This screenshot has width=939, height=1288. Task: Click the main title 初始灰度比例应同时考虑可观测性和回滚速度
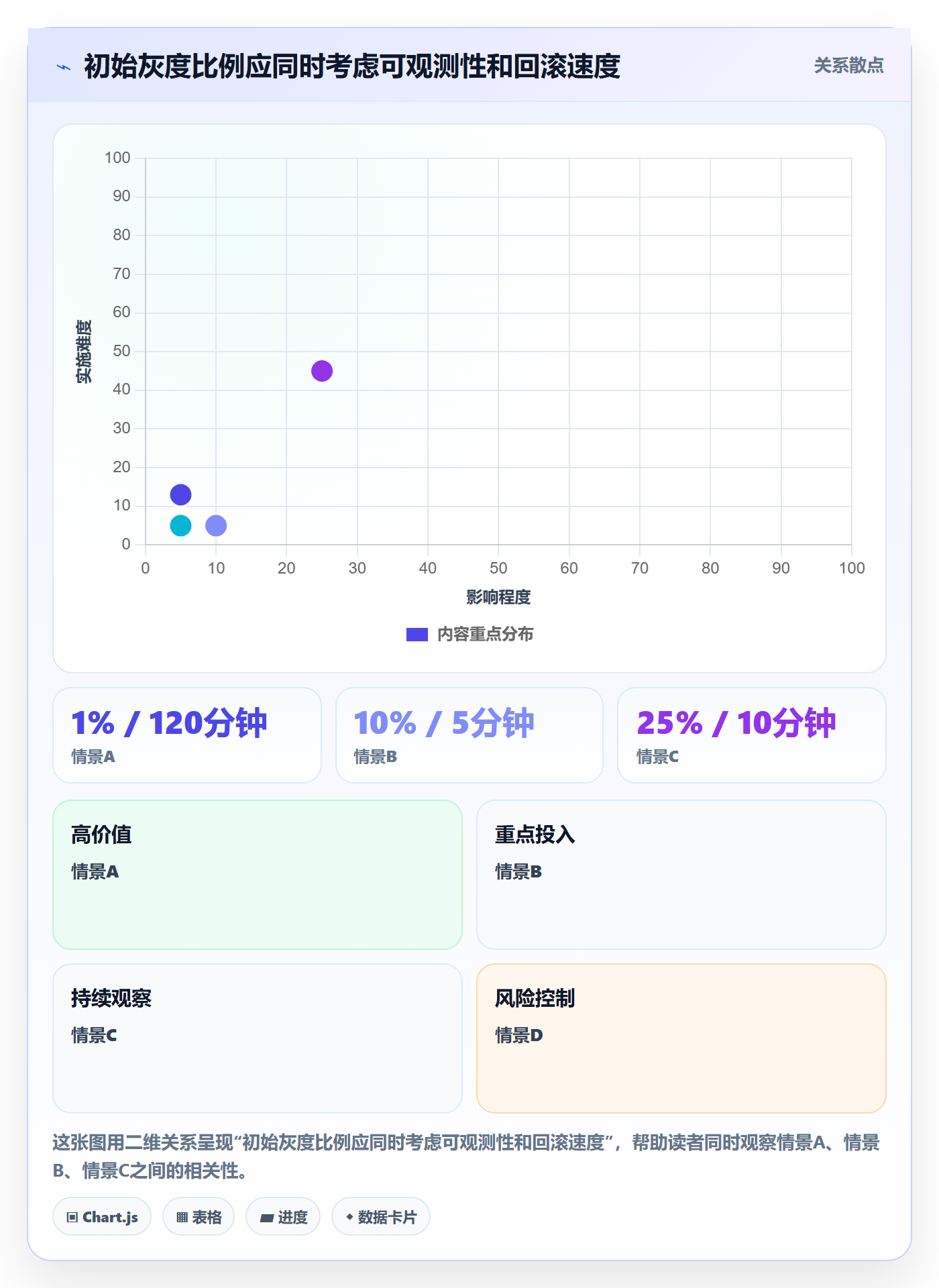point(352,66)
